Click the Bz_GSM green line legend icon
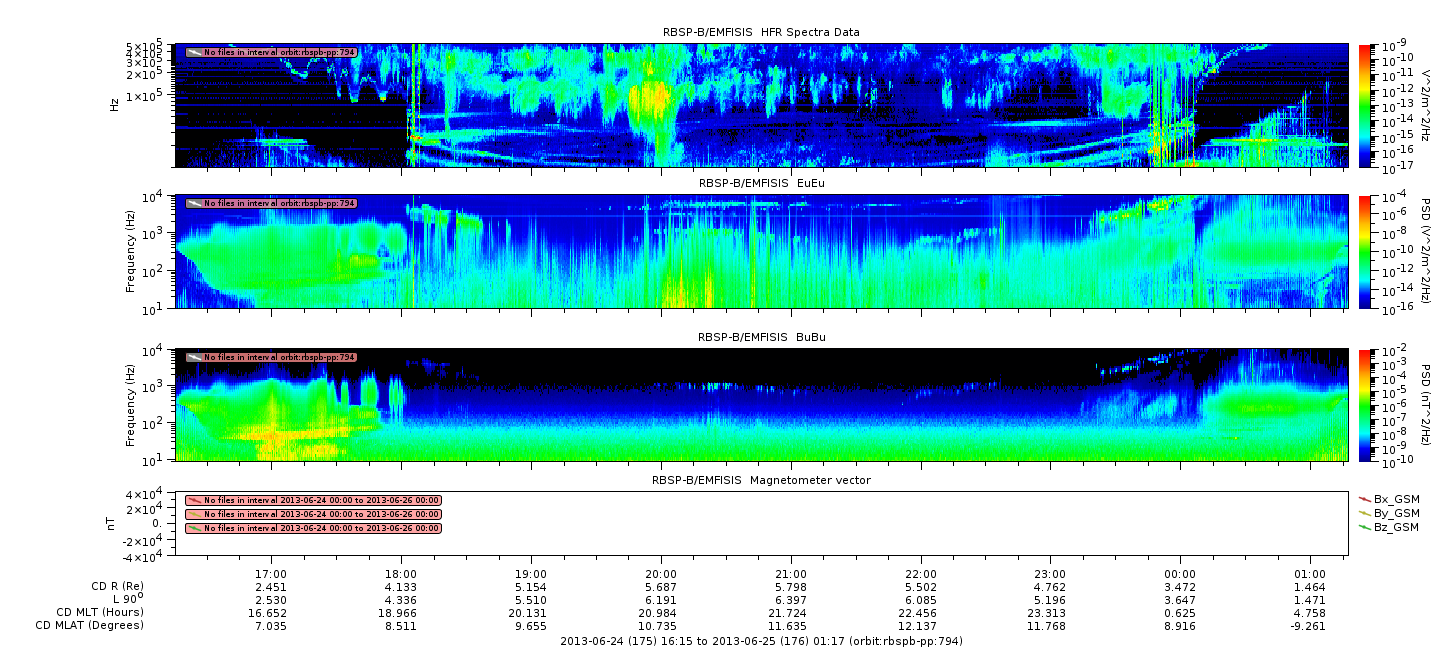Viewport: 1447px width, 658px height. 1364,526
